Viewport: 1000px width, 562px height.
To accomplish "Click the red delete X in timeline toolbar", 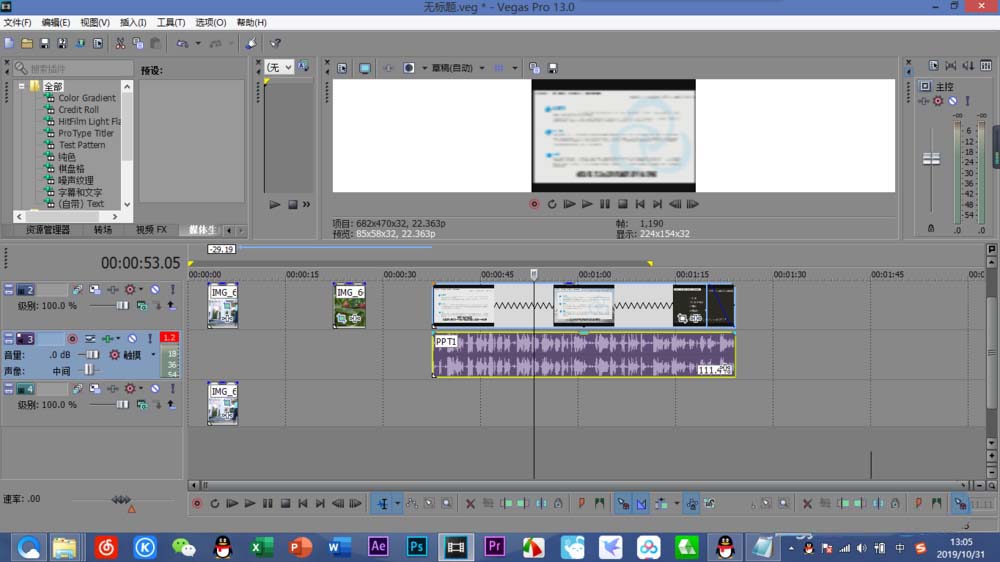I will 470,504.
